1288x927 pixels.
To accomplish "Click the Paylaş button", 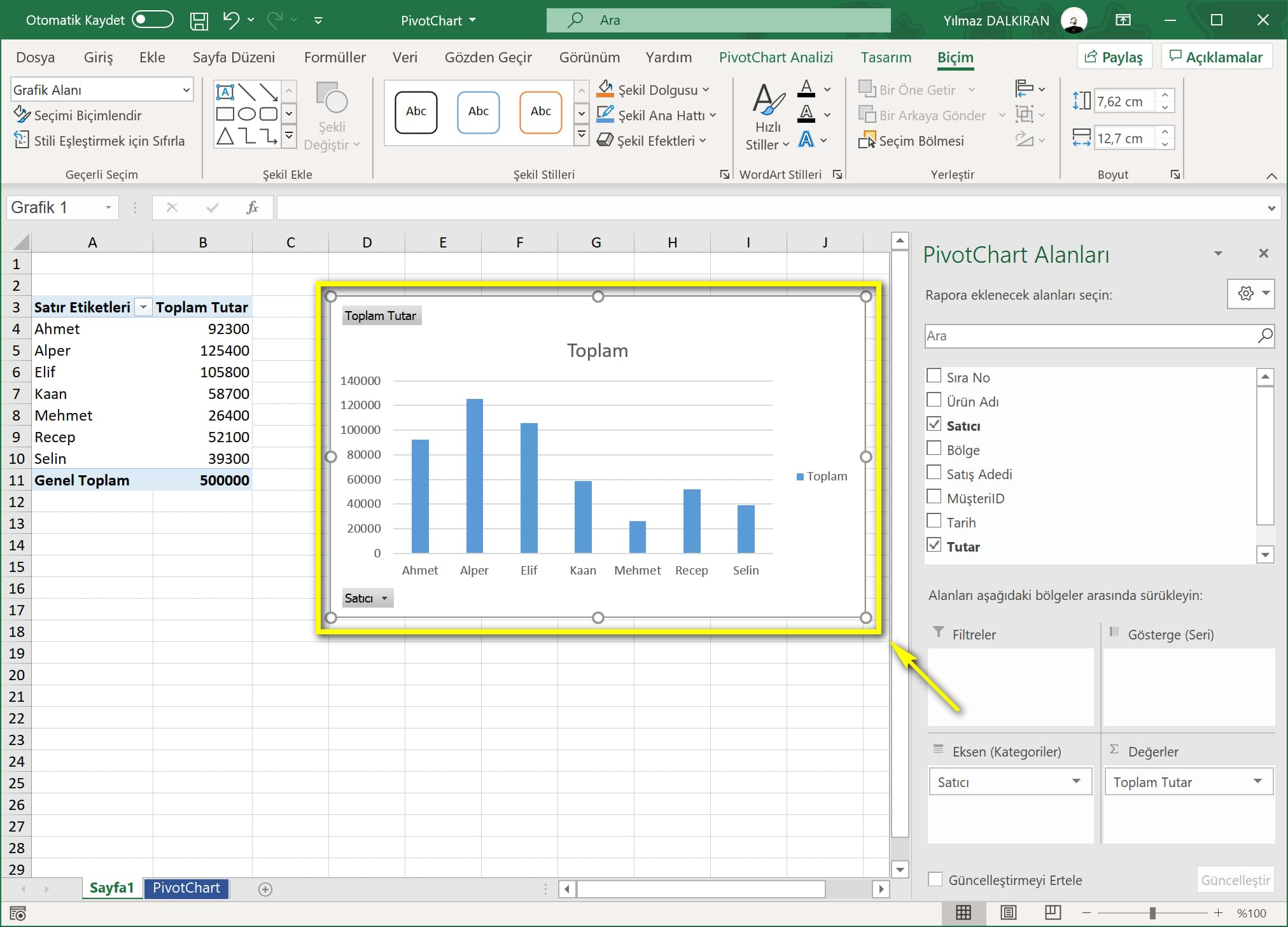I will tap(1114, 57).
